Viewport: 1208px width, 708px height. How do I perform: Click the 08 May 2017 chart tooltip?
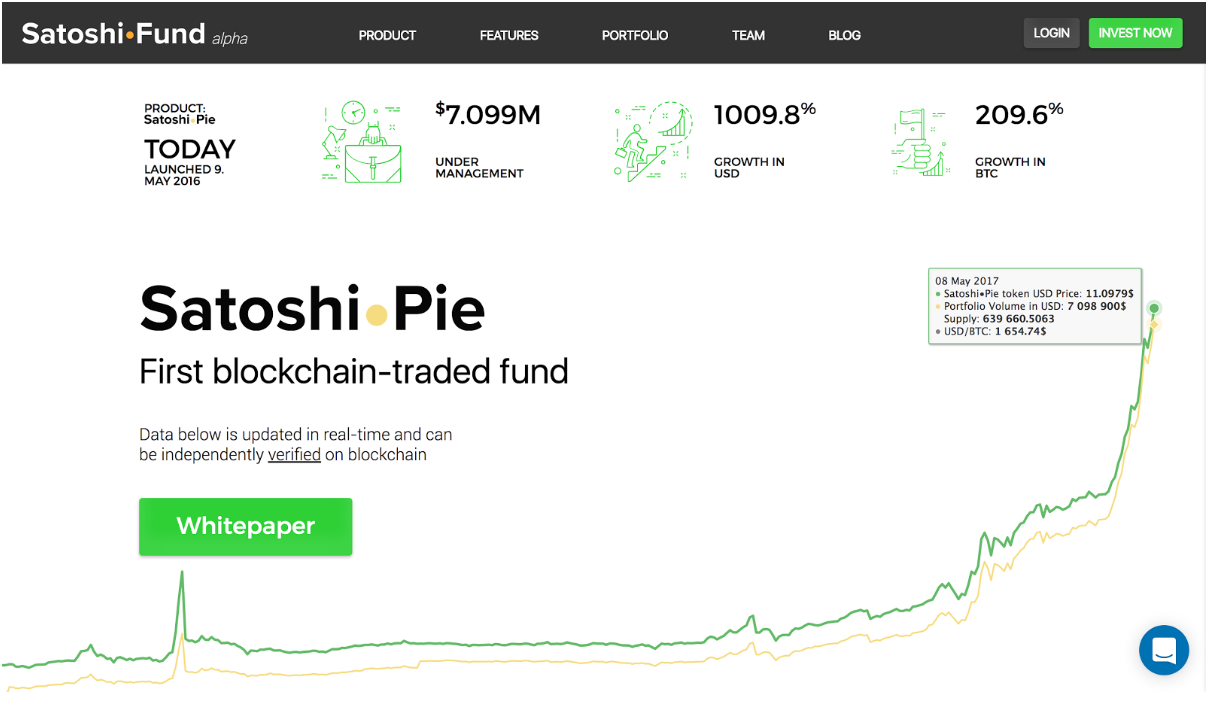[x=1035, y=306]
